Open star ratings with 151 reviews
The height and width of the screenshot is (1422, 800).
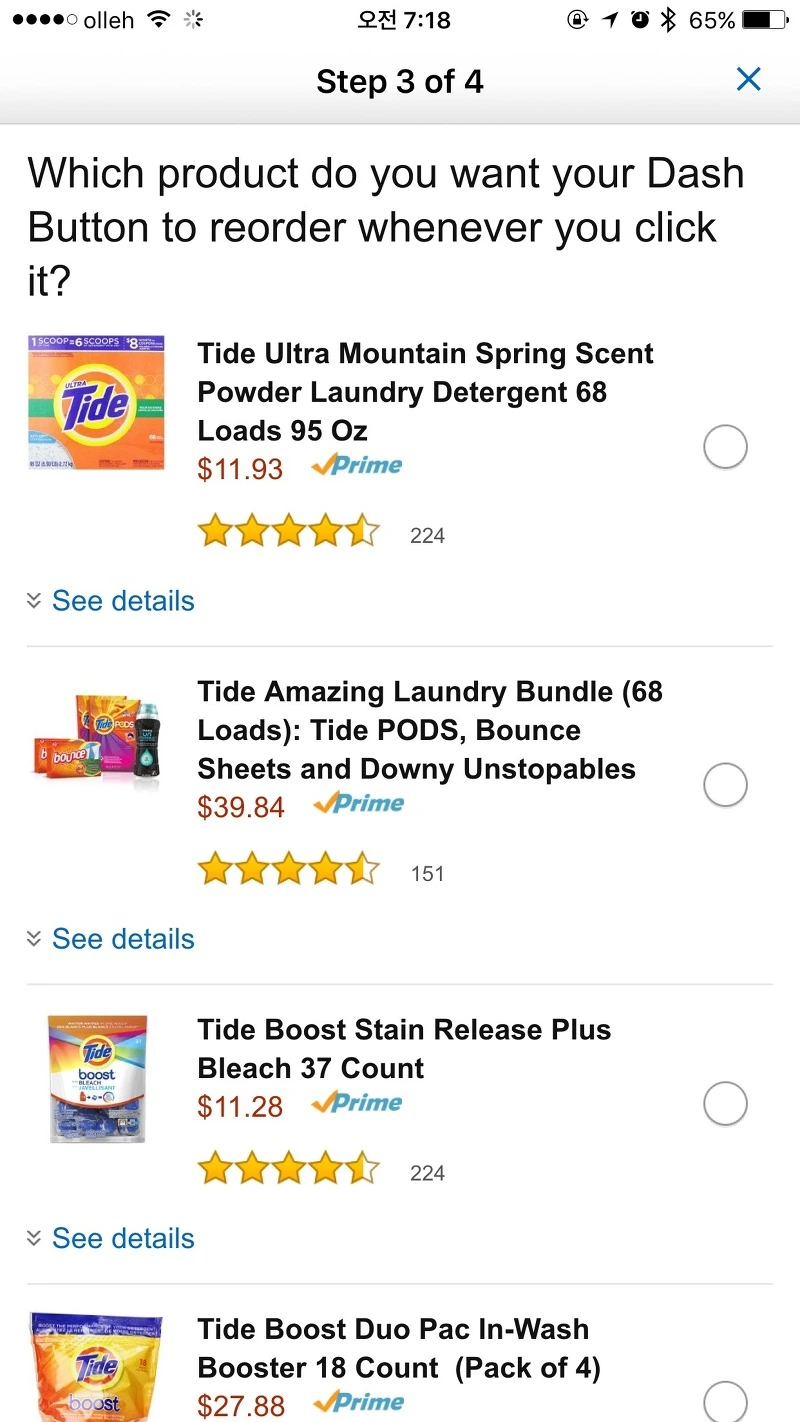pos(288,870)
